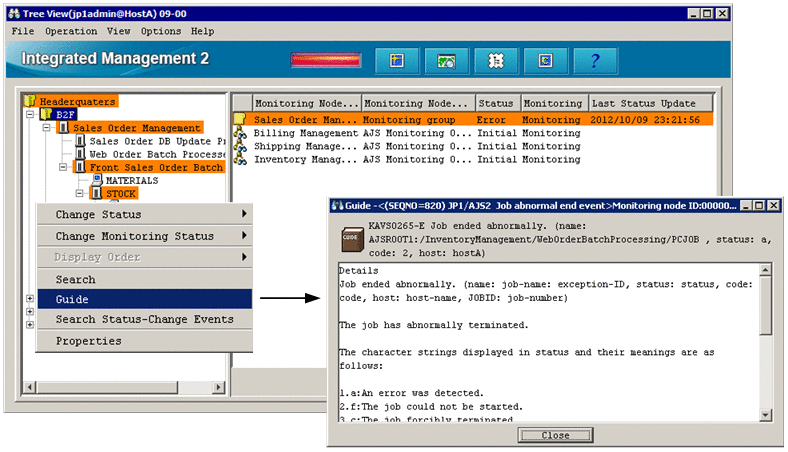Click the Headerquaters root folder icon
Screen dimensions: 788x452
tap(30, 101)
